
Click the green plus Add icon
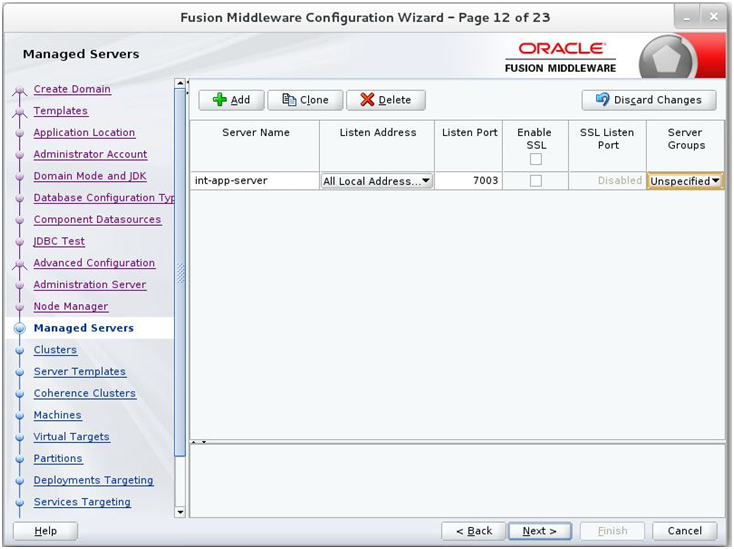pos(220,100)
